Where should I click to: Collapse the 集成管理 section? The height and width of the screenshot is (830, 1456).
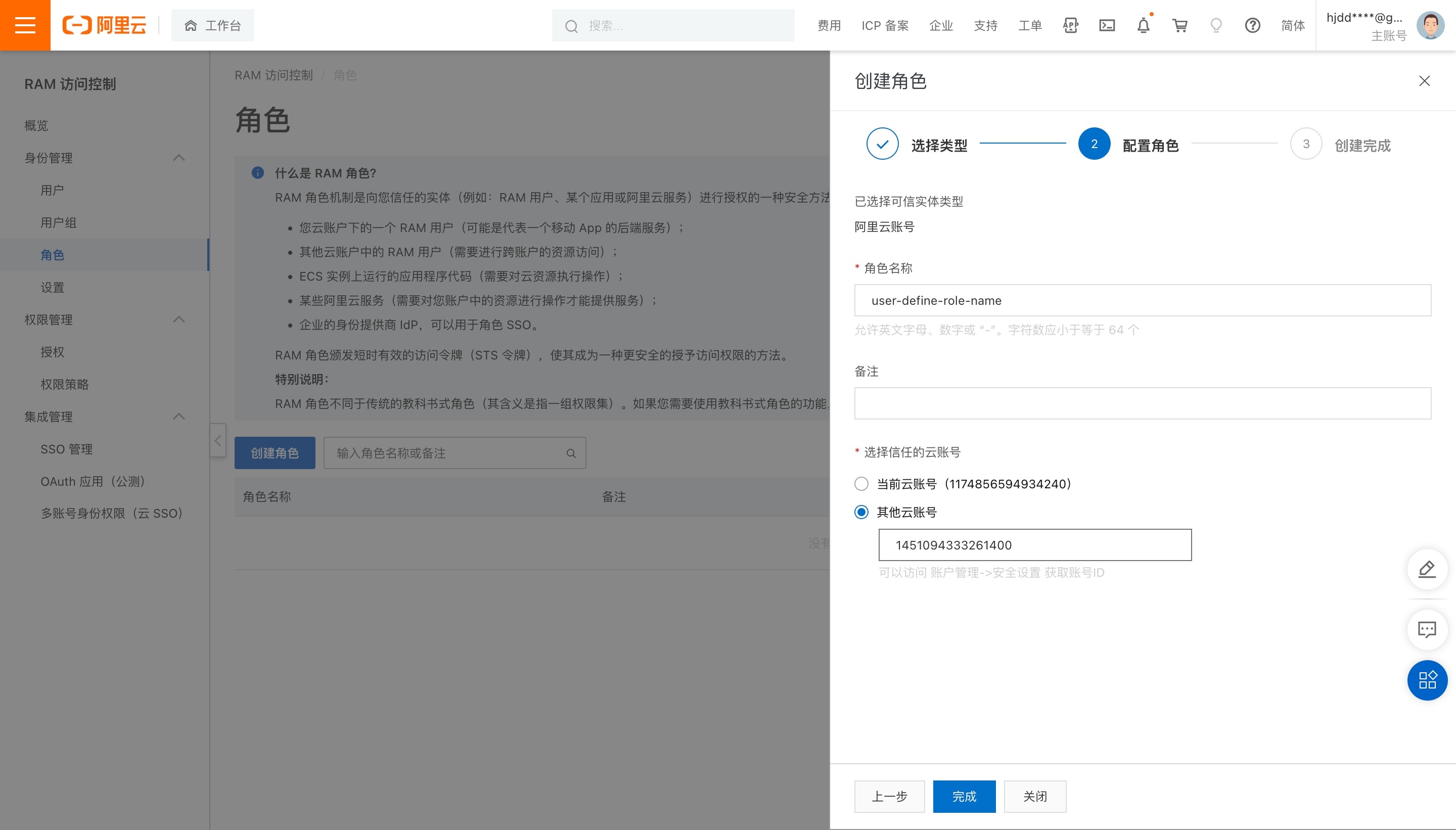[x=178, y=417]
